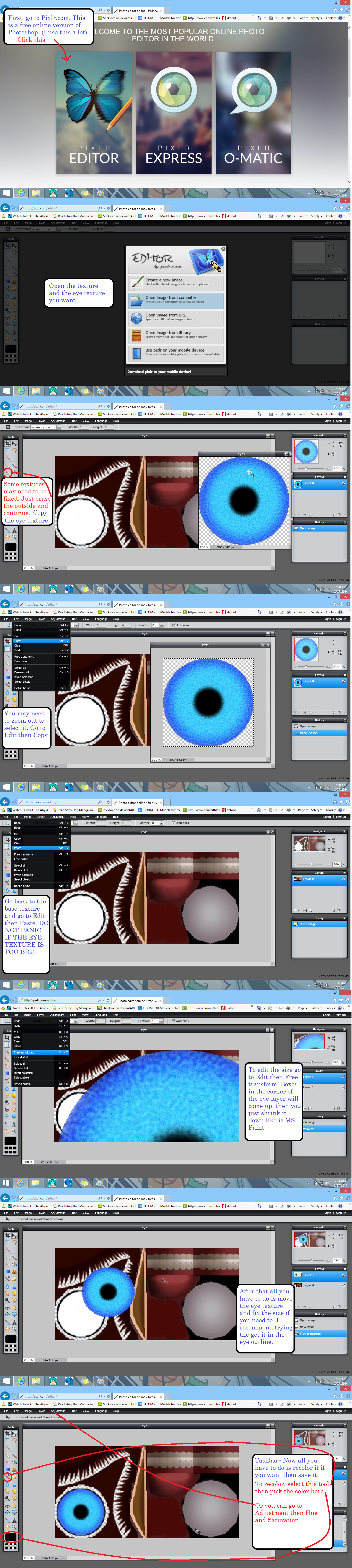Image resolution: width=352 pixels, height=1568 pixels.
Task: Click 'Sign up' link in eye1 window screenshot
Action: click(341, 421)
